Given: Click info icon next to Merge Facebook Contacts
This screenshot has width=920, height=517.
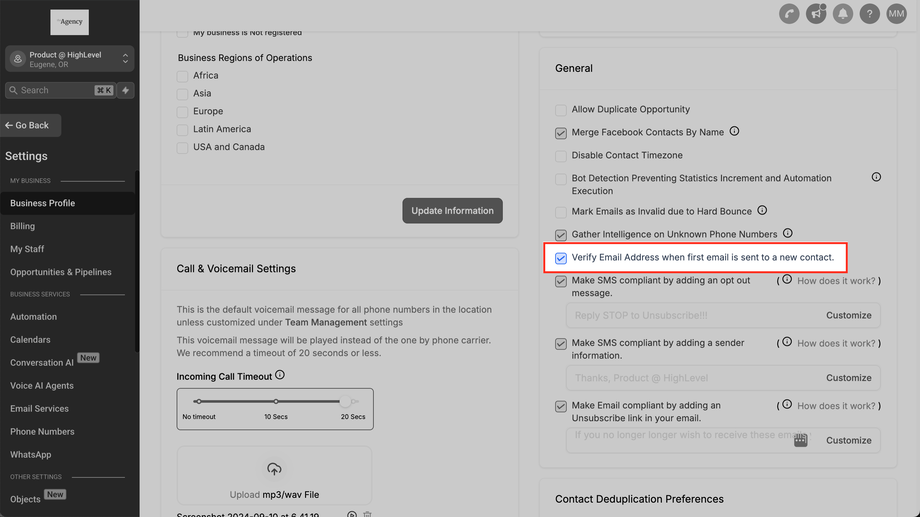Looking at the screenshot, I should point(734,131).
